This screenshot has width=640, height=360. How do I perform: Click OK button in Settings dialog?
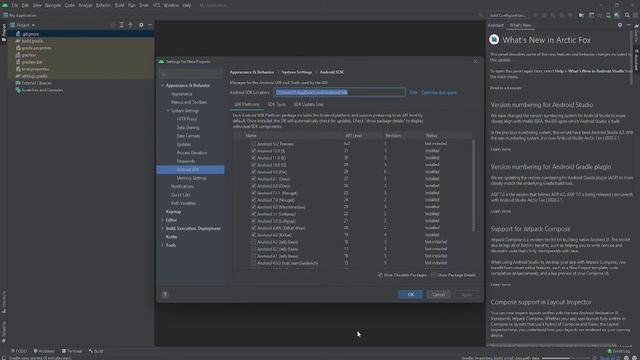410,294
